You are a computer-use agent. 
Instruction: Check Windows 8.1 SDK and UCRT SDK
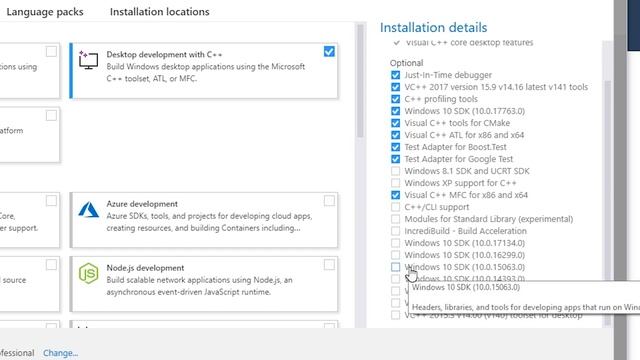(x=395, y=171)
